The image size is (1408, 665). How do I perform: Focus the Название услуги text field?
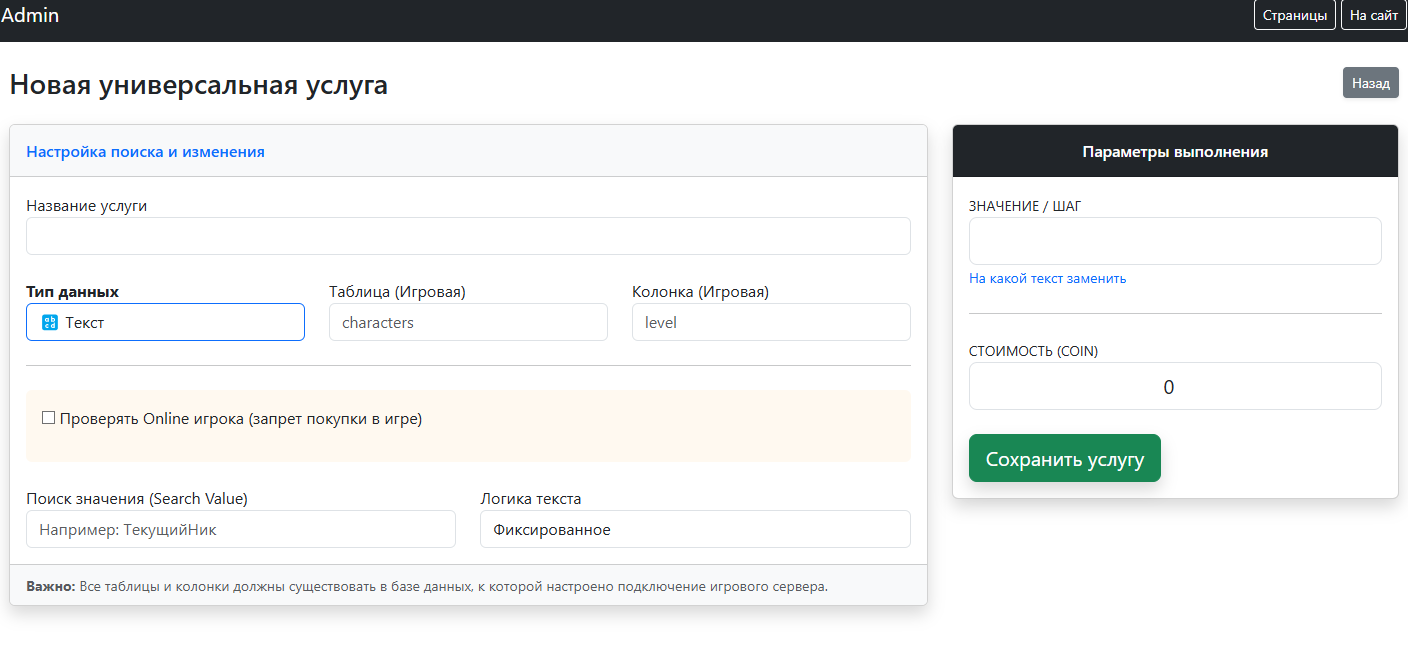click(468, 236)
